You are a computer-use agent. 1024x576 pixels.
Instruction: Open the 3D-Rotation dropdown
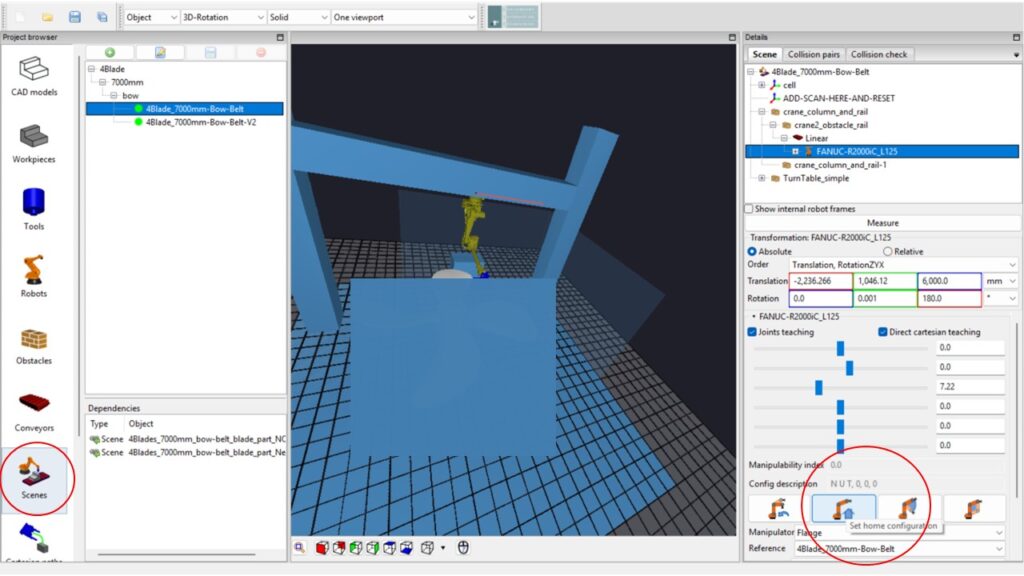coord(223,17)
